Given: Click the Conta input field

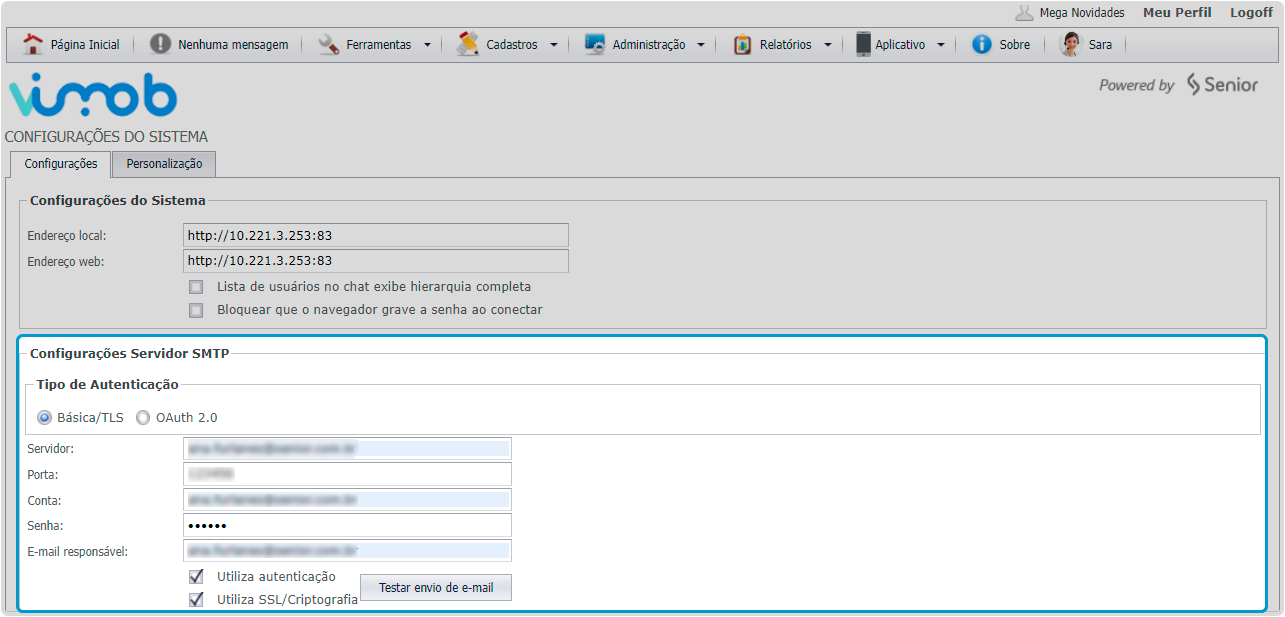Looking at the screenshot, I should coord(347,499).
